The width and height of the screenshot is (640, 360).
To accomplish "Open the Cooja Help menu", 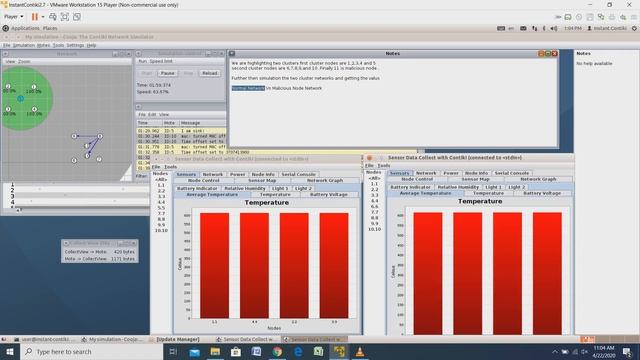I will 91,45.
